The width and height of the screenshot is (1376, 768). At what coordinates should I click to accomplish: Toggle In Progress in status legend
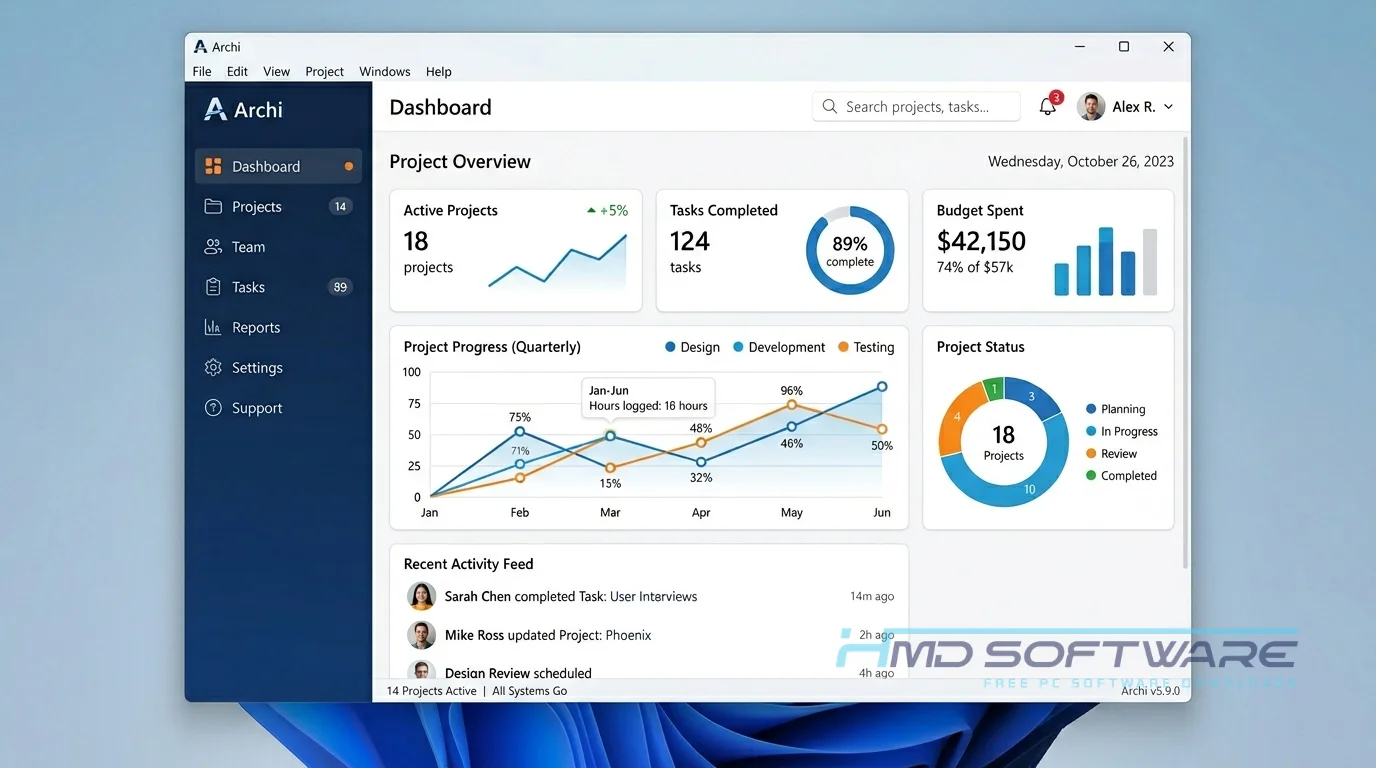[x=1121, y=431]
